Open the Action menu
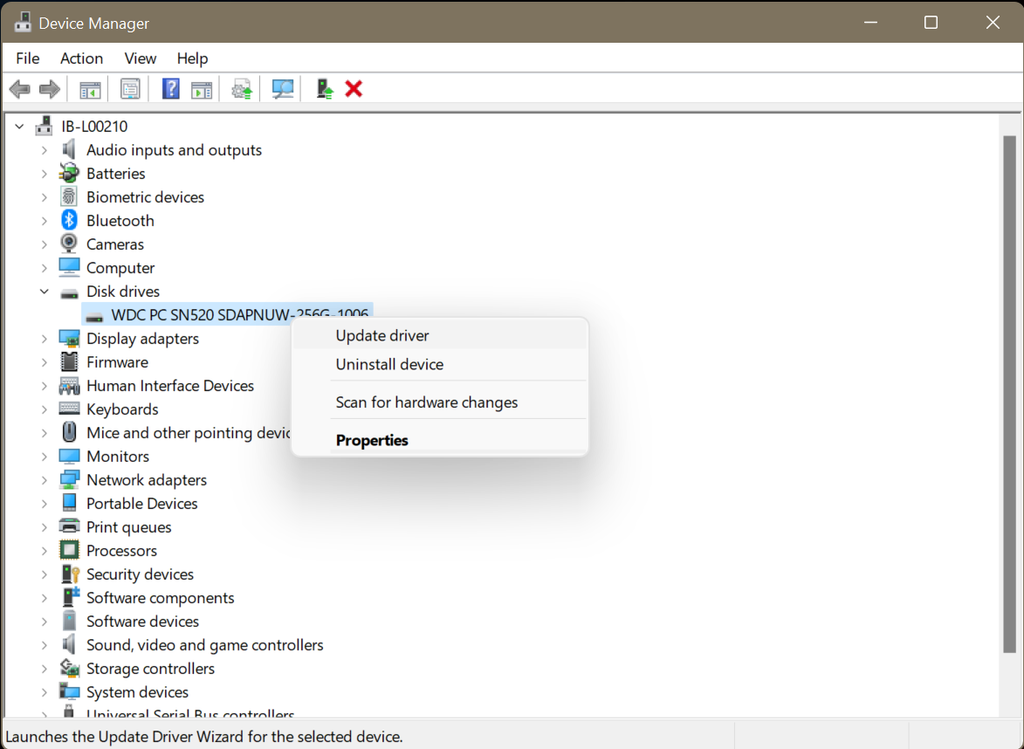1024x749 pixels. tap(82, 58)
